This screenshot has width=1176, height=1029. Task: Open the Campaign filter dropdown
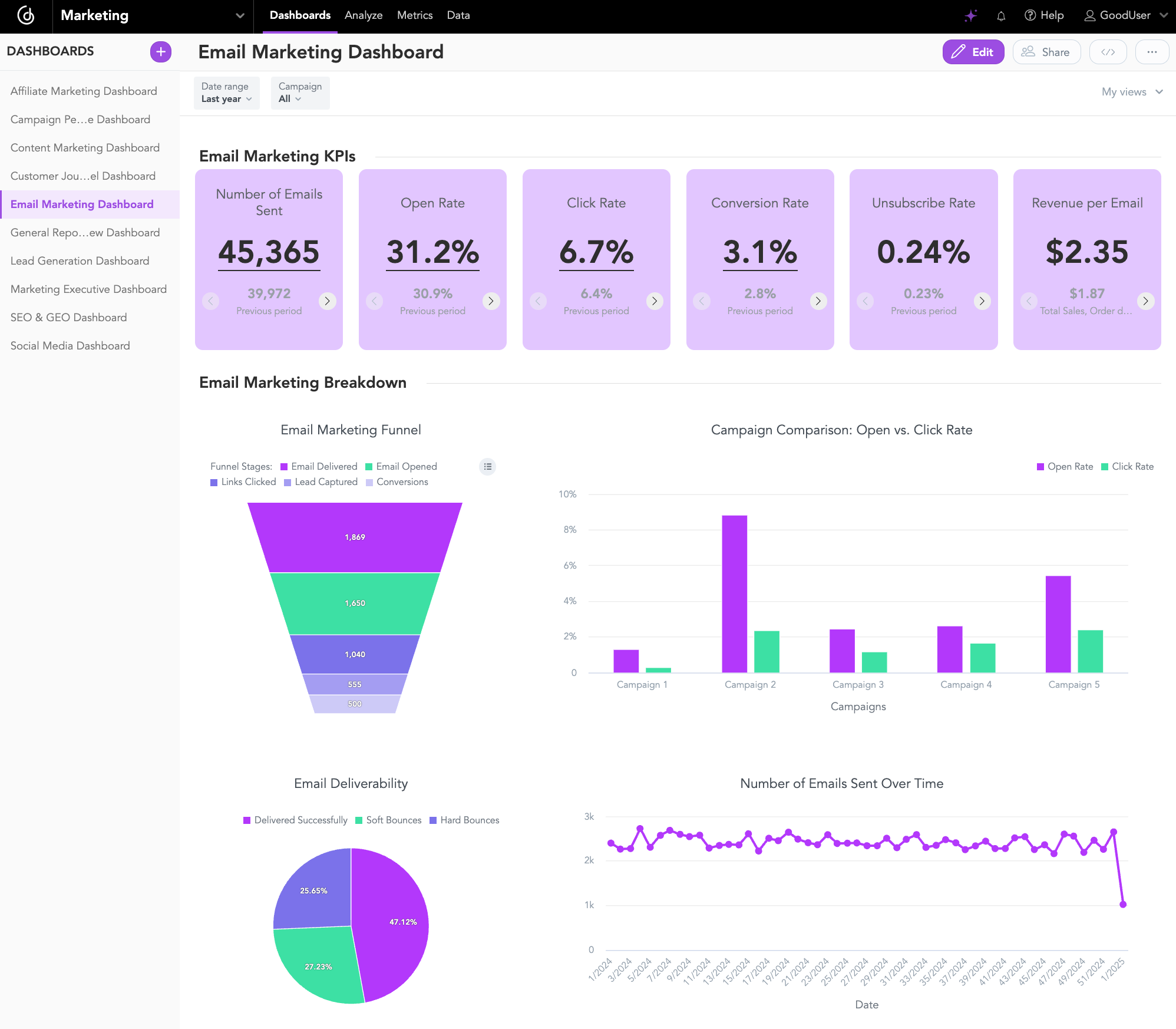pyautogui.click(x=300, y=93)
